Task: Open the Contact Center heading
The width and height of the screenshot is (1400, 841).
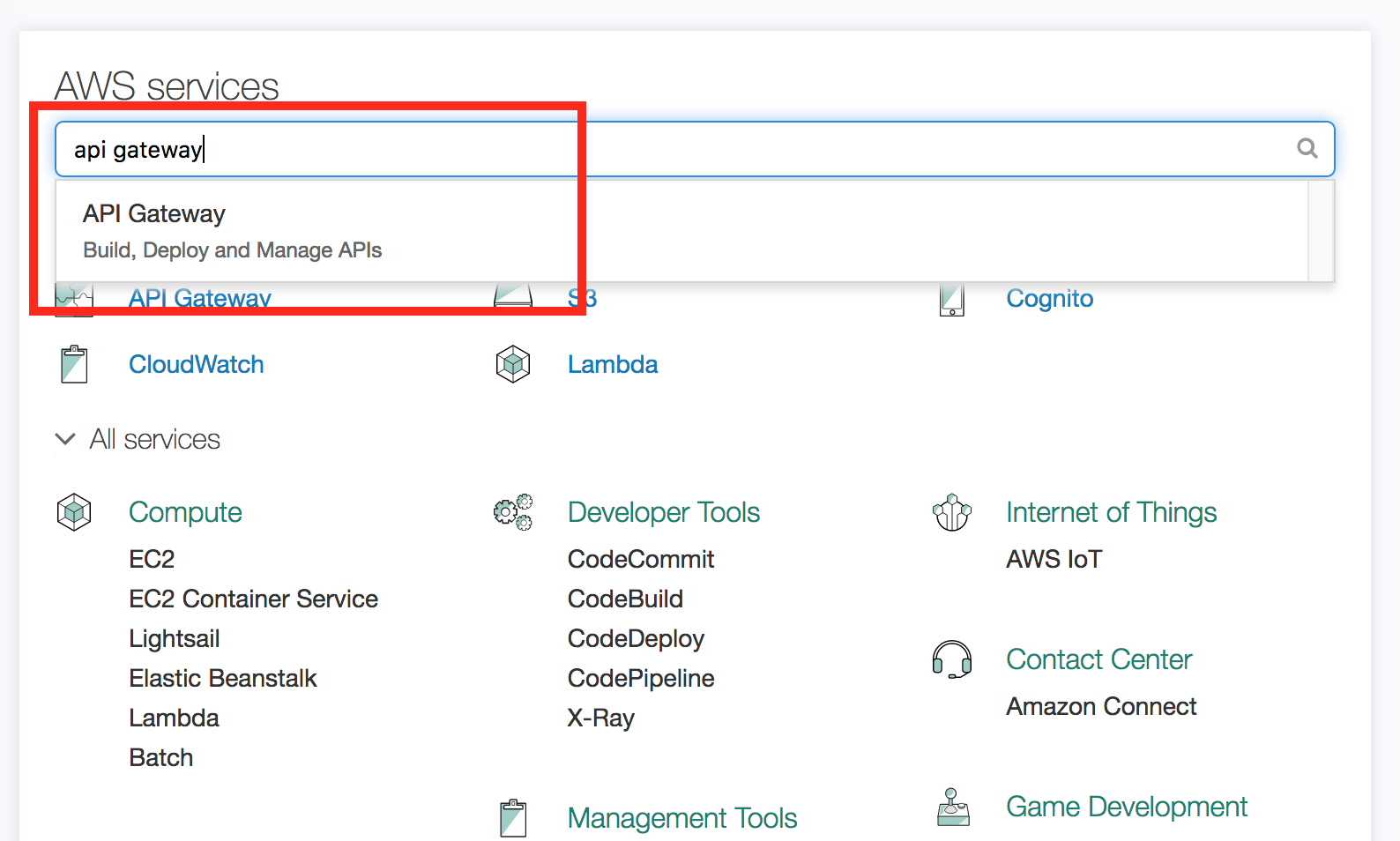Action: (1099, 659)
